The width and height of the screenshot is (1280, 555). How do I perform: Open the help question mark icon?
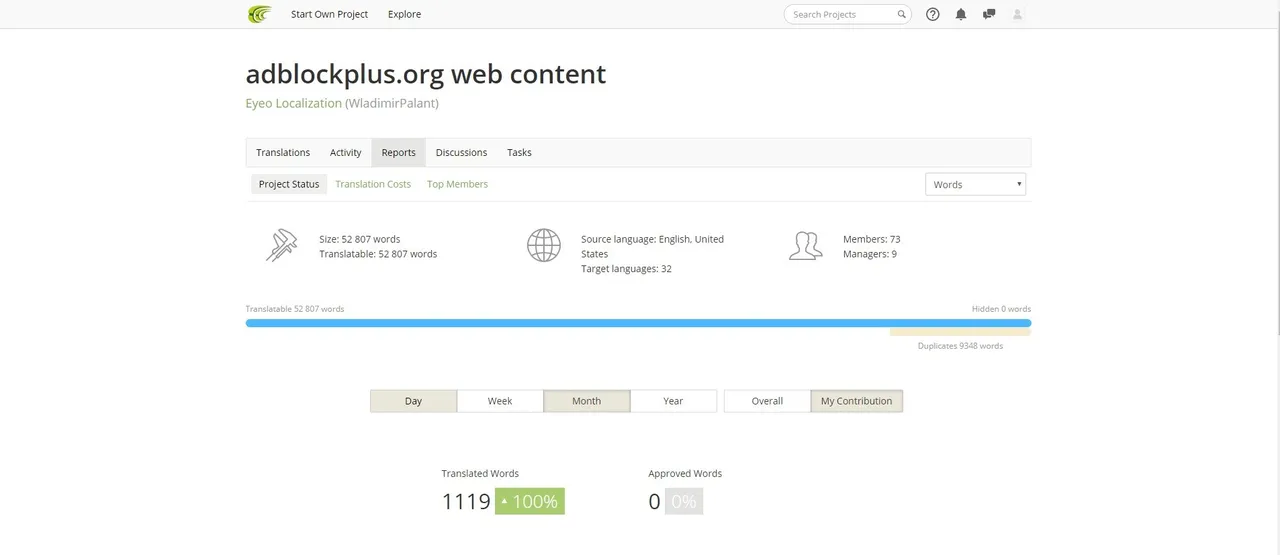[x=933, y=14]
